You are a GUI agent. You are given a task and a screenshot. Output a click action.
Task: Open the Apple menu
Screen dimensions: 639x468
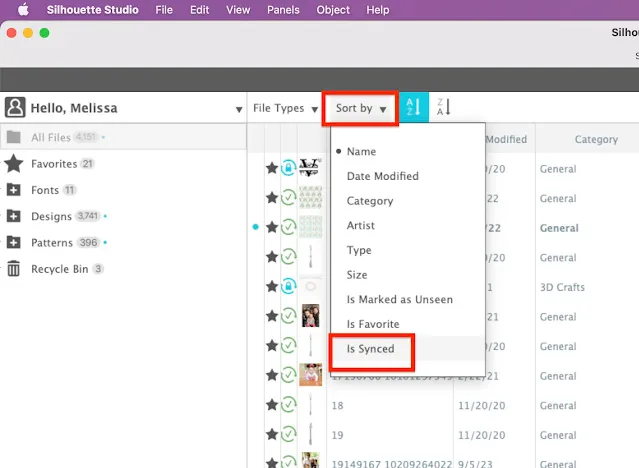(23, 9)
